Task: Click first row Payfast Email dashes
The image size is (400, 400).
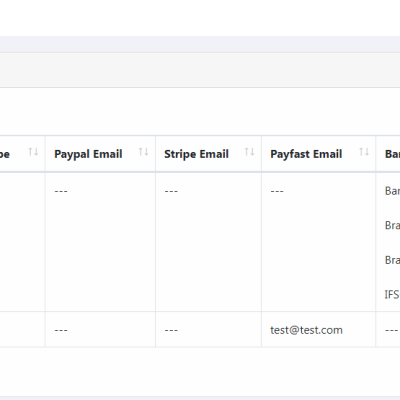Action: [x=277, y=191]
